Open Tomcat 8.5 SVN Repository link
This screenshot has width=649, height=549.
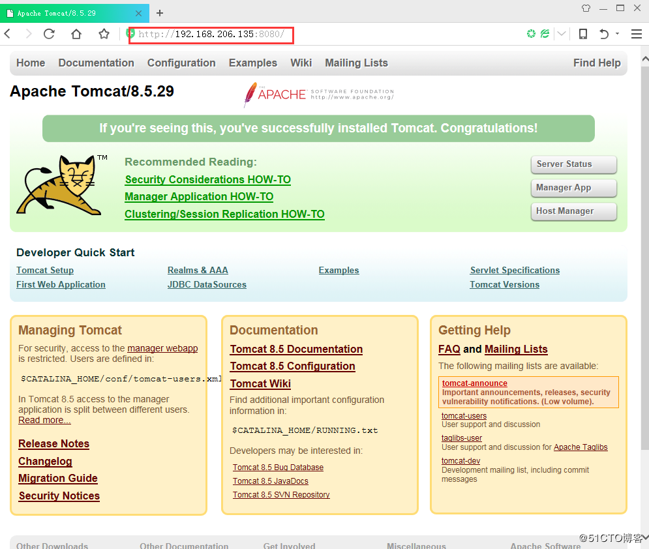(x=281, y=495)
